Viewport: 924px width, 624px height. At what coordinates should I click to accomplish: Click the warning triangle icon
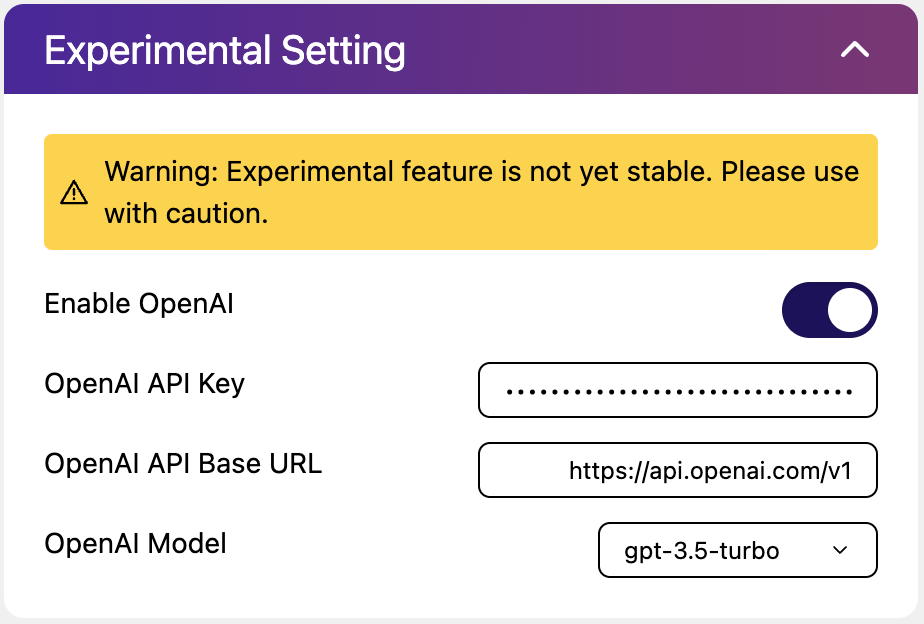74,193
